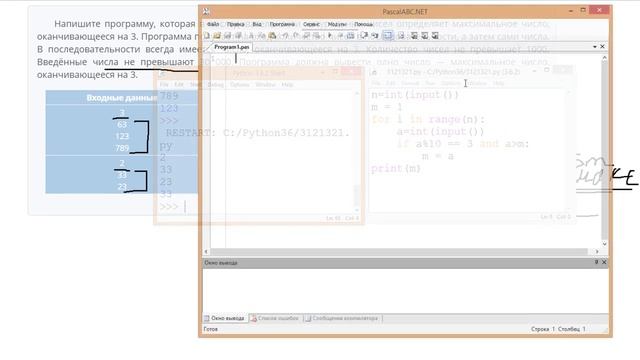Click the Copy toolbar icon

tap(261, 36)
